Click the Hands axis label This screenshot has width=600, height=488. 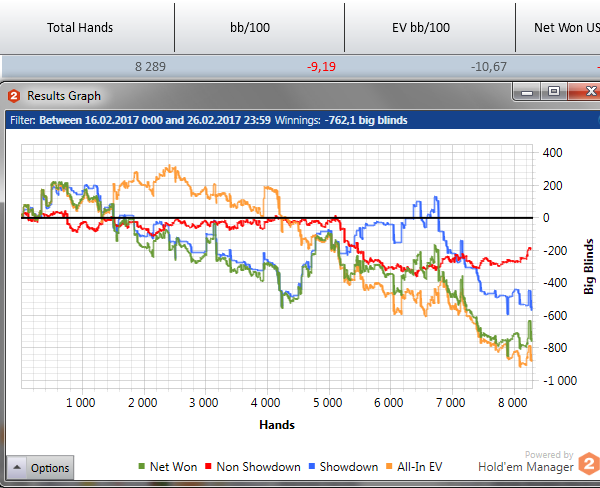277,425
